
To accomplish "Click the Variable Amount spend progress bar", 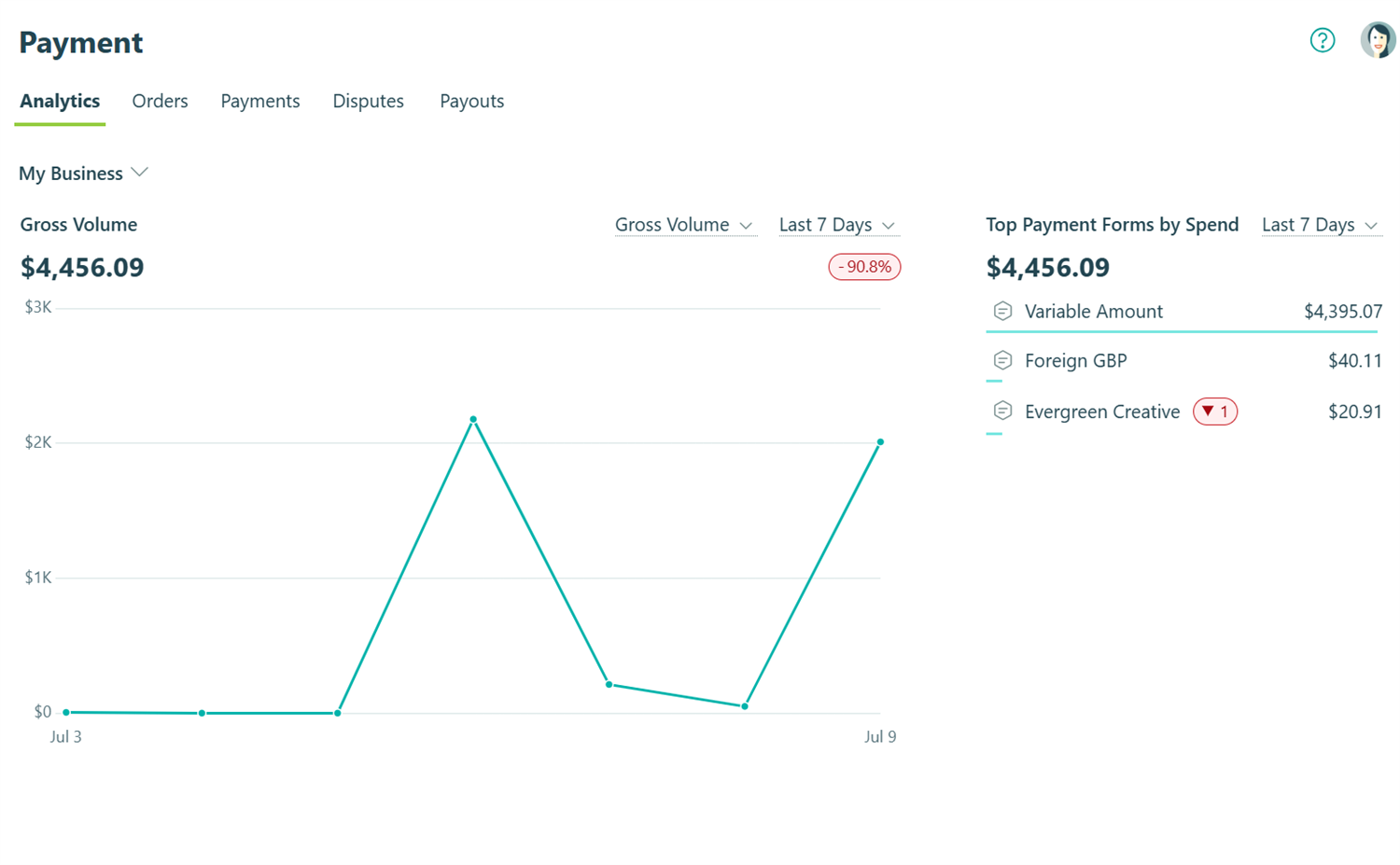I will pos(1182,331).
